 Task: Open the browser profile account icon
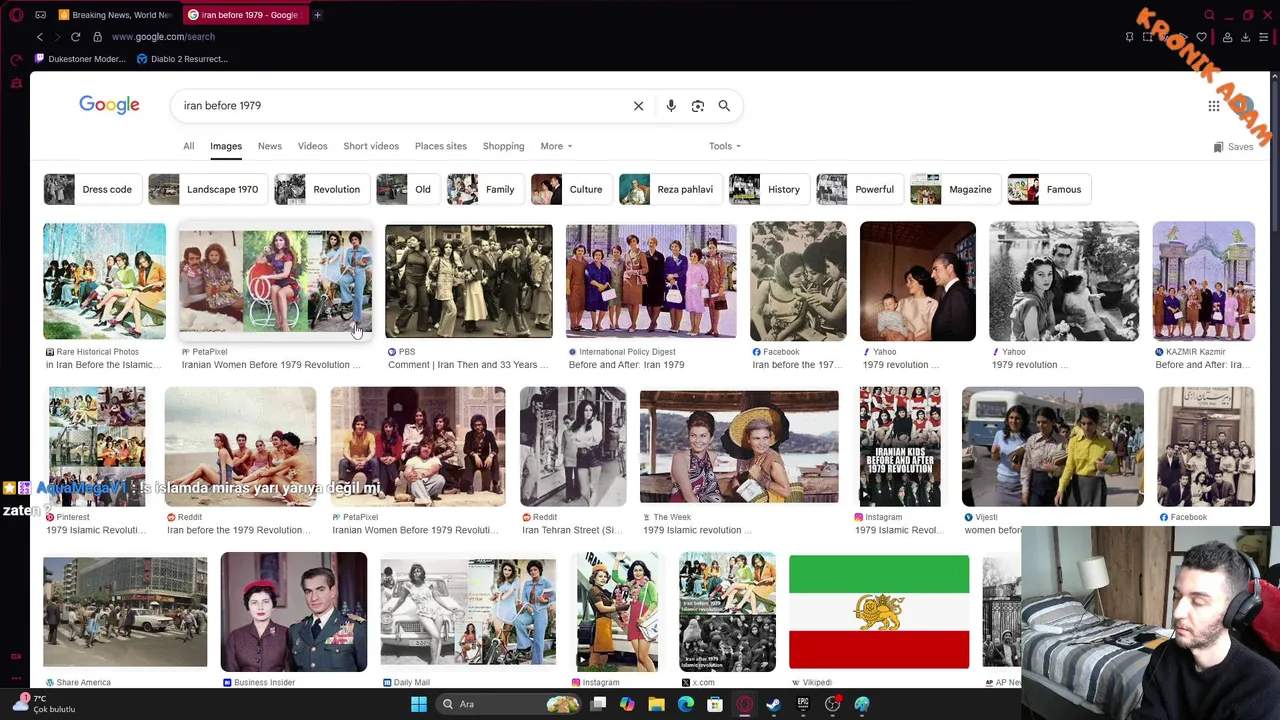pos(1227,37)
